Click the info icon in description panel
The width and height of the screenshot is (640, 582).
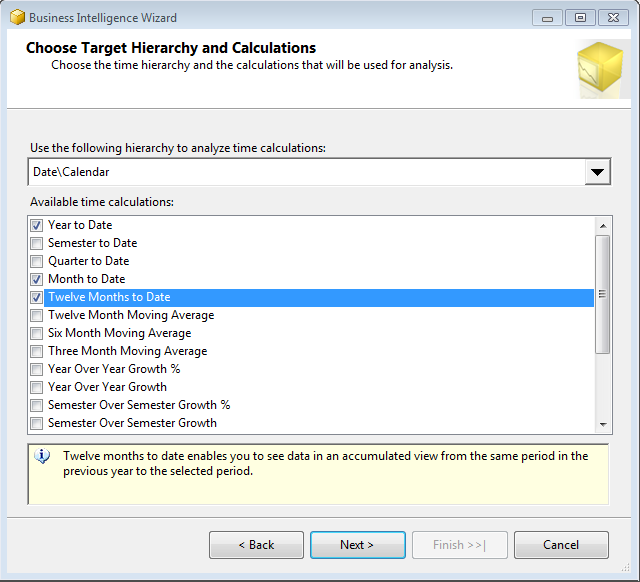tap(42, 456)
